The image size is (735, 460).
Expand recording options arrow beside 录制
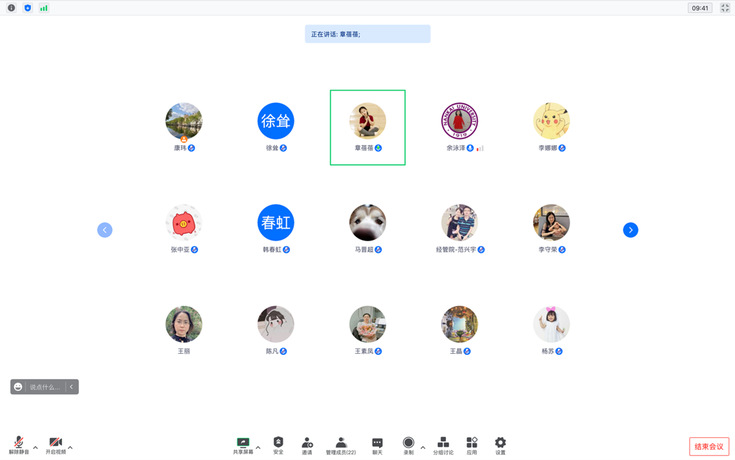click(422, 447)
